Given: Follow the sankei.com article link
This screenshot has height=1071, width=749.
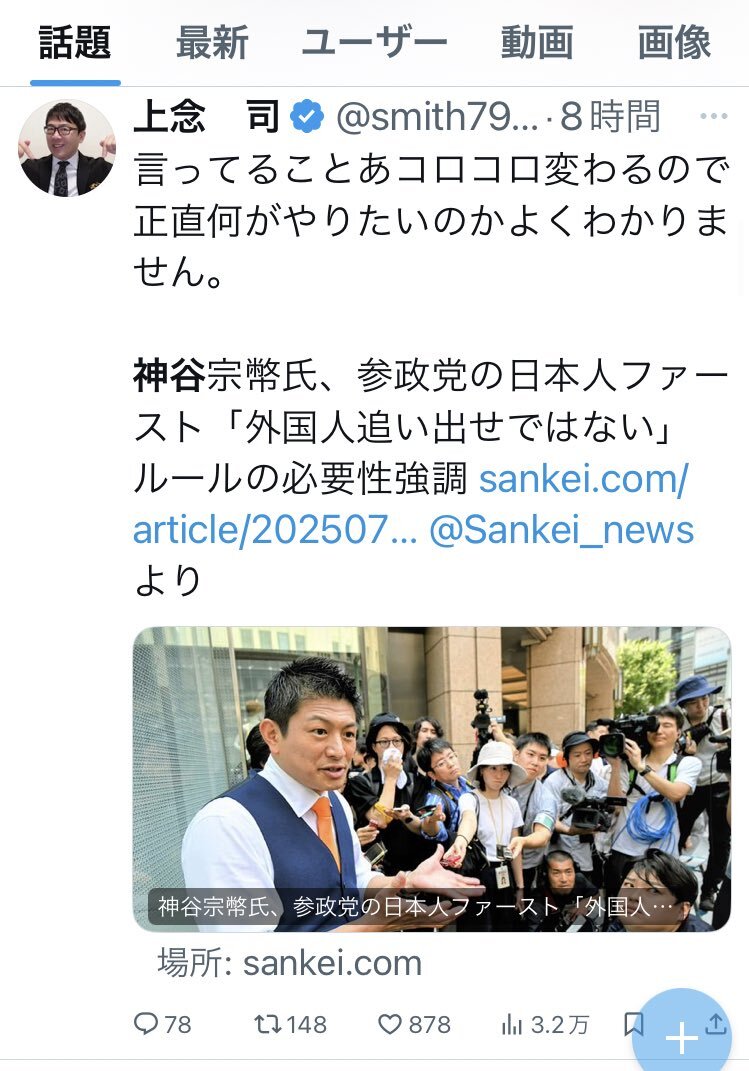Looking at the screenshot, I should 410,504.
